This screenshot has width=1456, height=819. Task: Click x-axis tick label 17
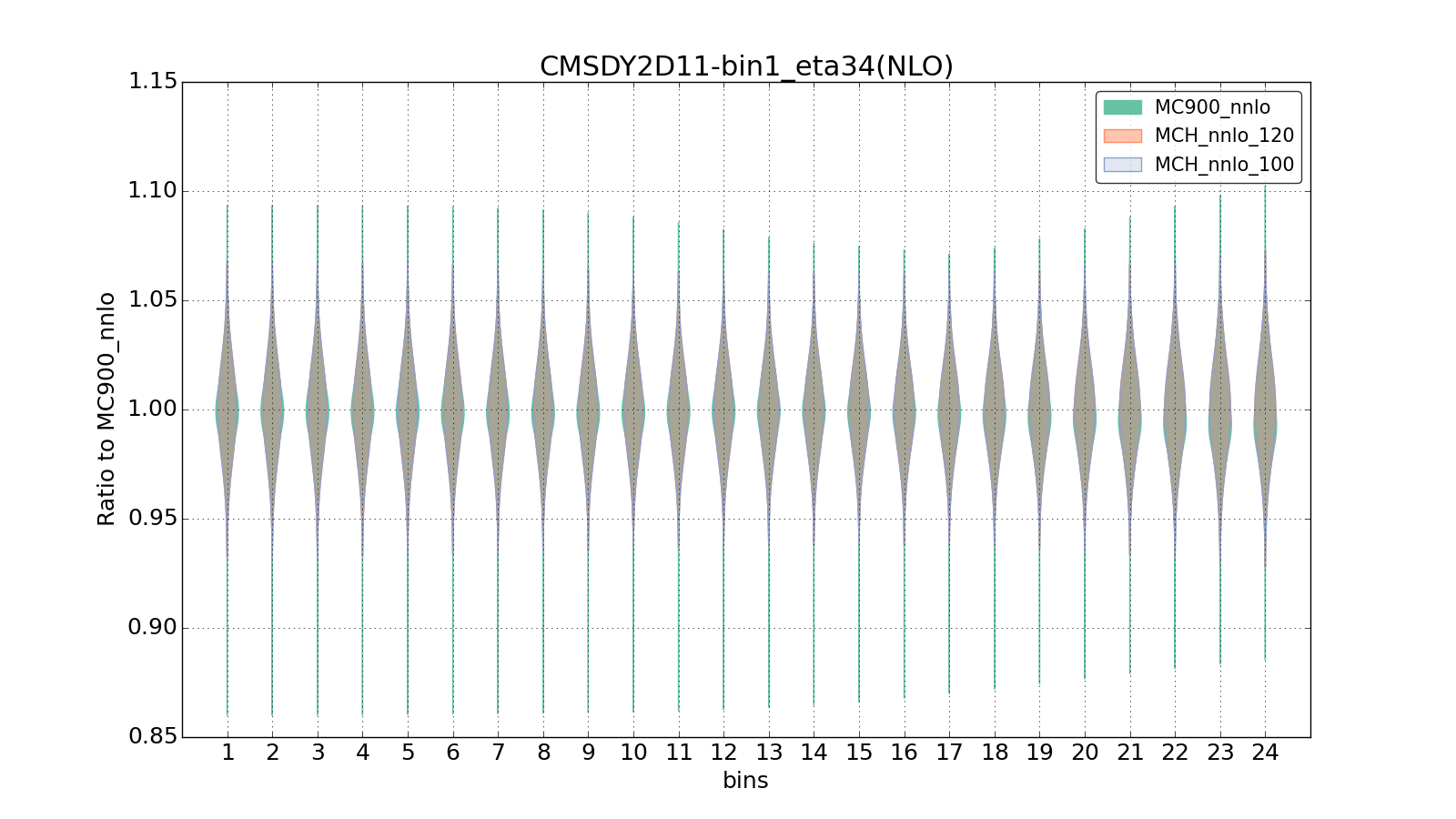(949, 753)
